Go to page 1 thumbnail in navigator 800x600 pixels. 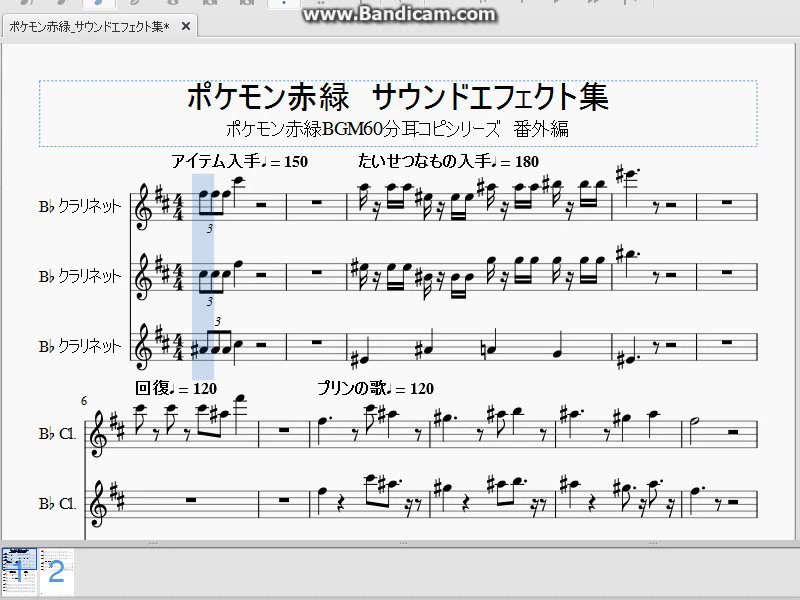coord(19,571)
